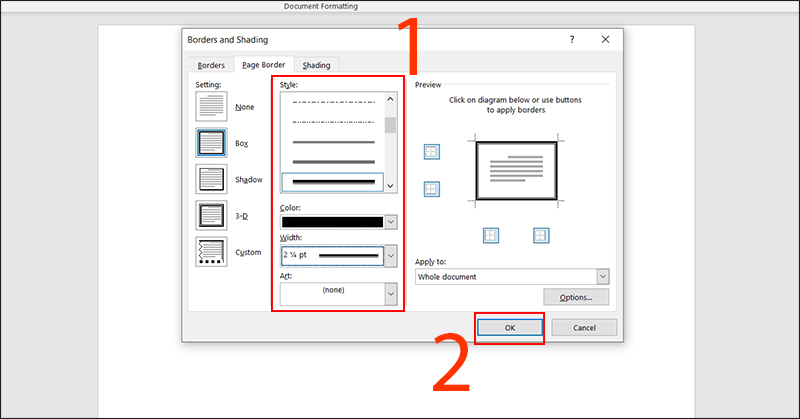Switch to the Shading tab
This screenshot has height=419, width=800.
(x=316, y=65)
